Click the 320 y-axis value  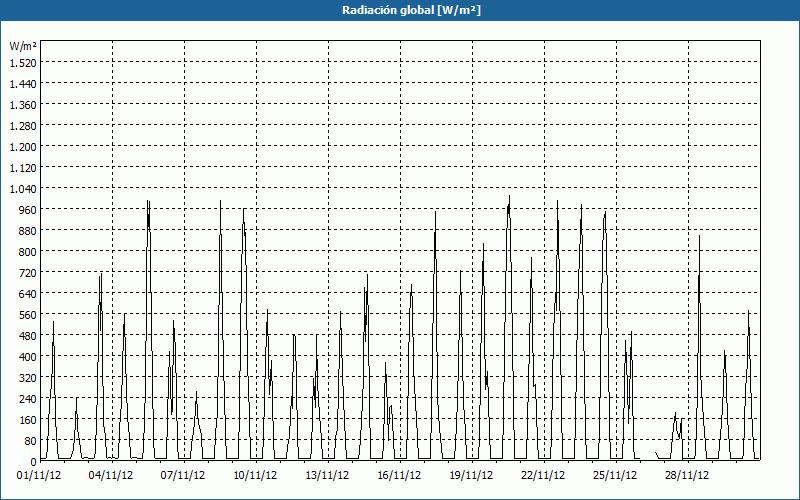tap(28, 378)
